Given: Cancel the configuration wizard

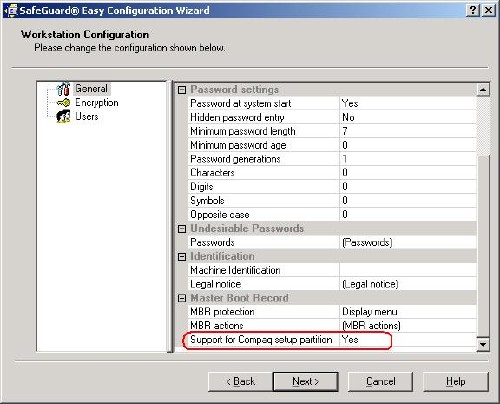Looking at the screenshot, I should click(380, 381).
